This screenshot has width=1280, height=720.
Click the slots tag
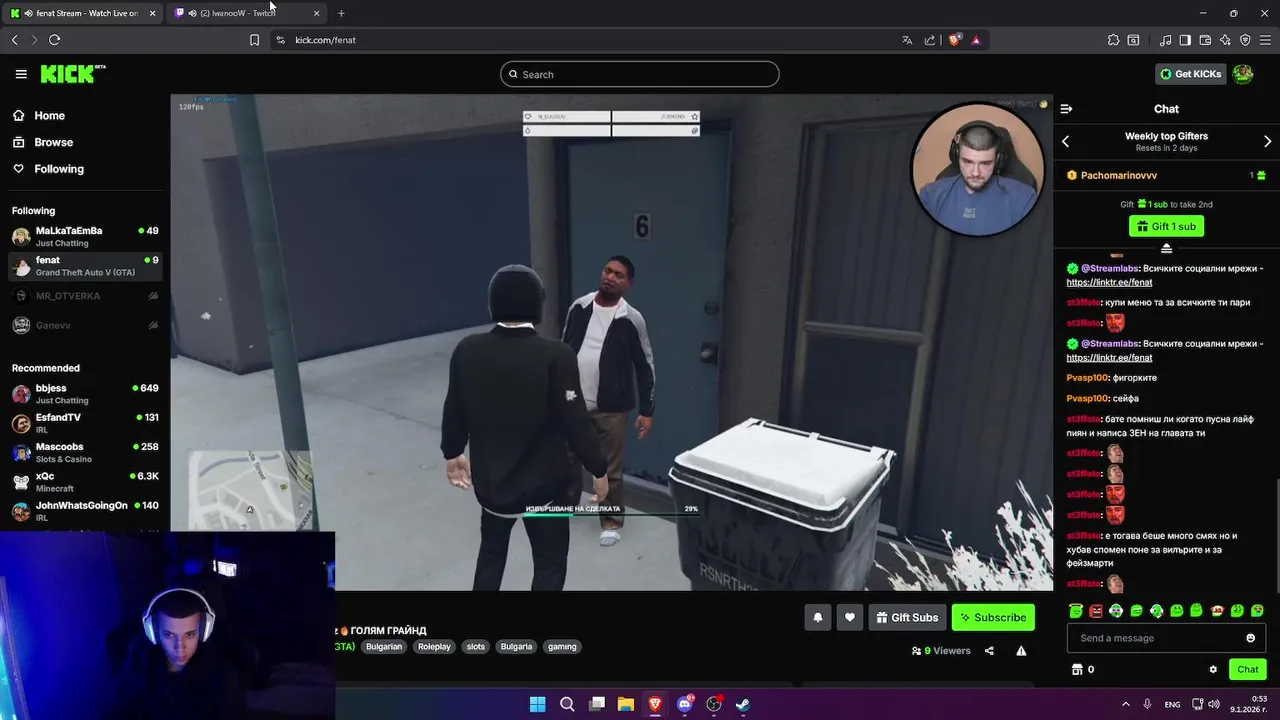tap(476, 647)
